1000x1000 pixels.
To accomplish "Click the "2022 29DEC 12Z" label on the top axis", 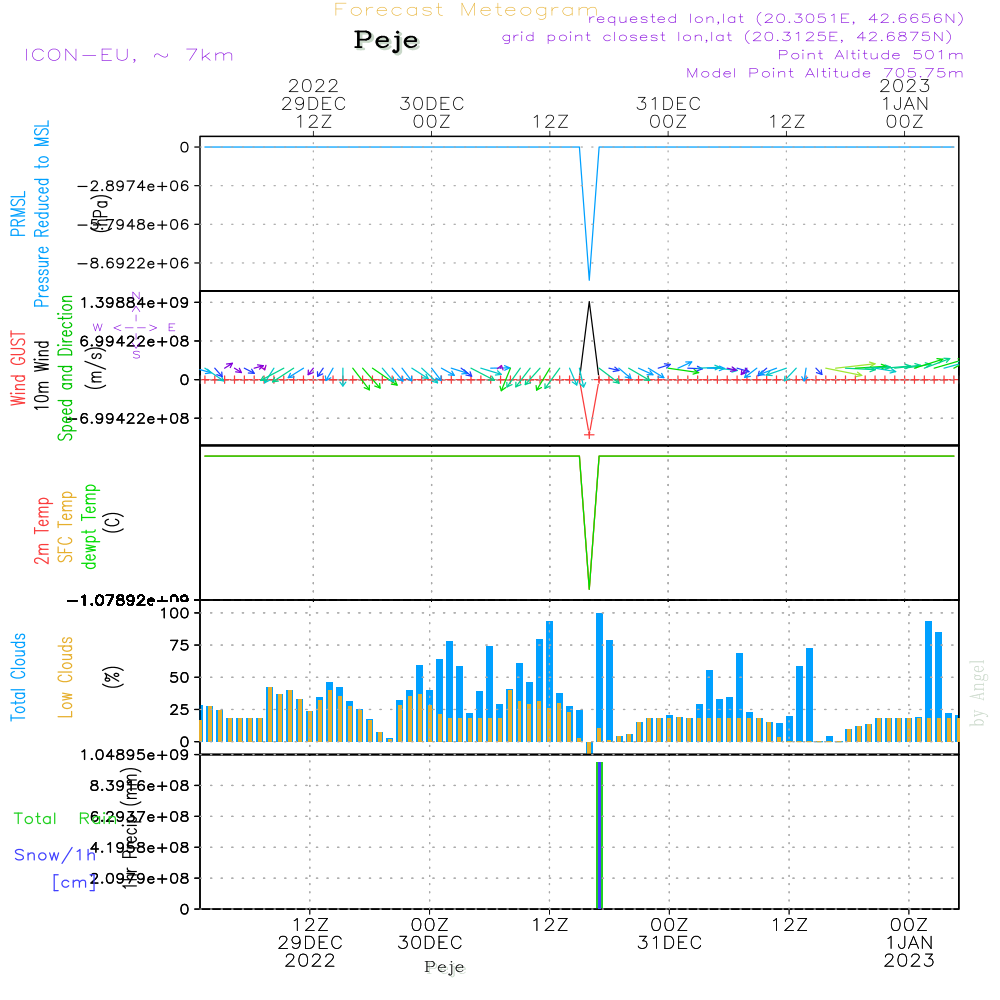I will [313, 103].
